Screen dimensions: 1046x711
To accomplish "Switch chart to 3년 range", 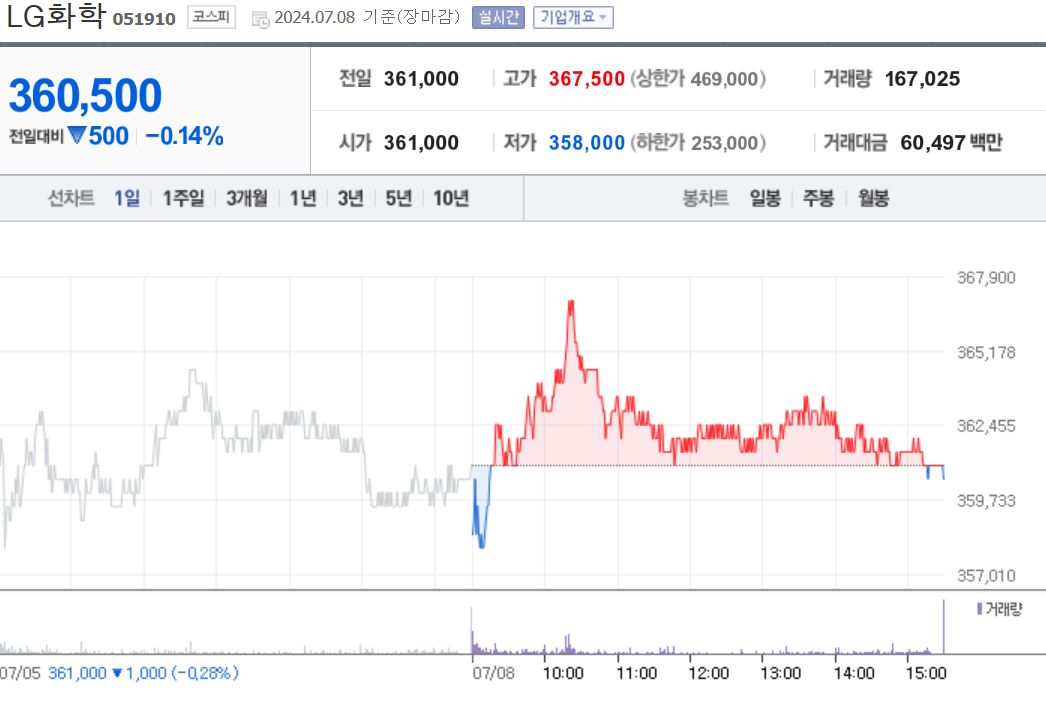I will (350, 198).
